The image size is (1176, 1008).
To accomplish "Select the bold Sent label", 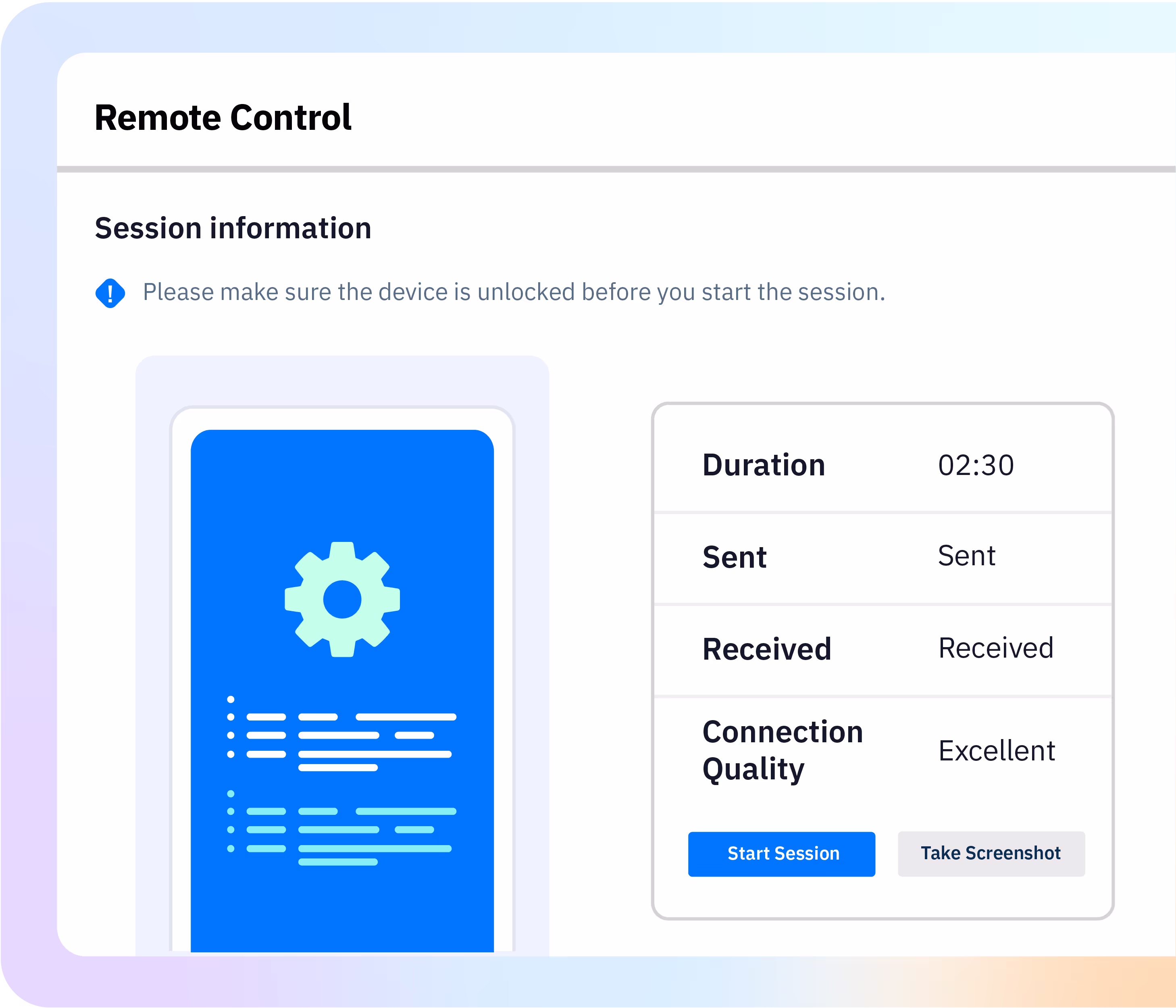I will (735, 557).
